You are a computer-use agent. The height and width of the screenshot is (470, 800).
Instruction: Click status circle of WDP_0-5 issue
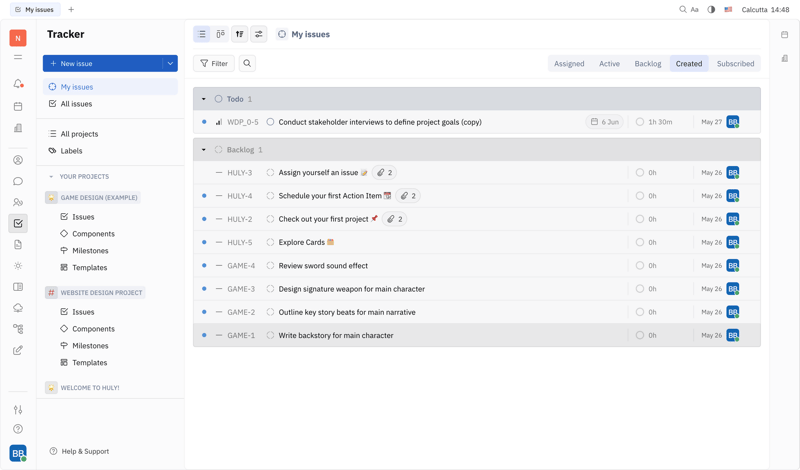[x=270, y=122]
